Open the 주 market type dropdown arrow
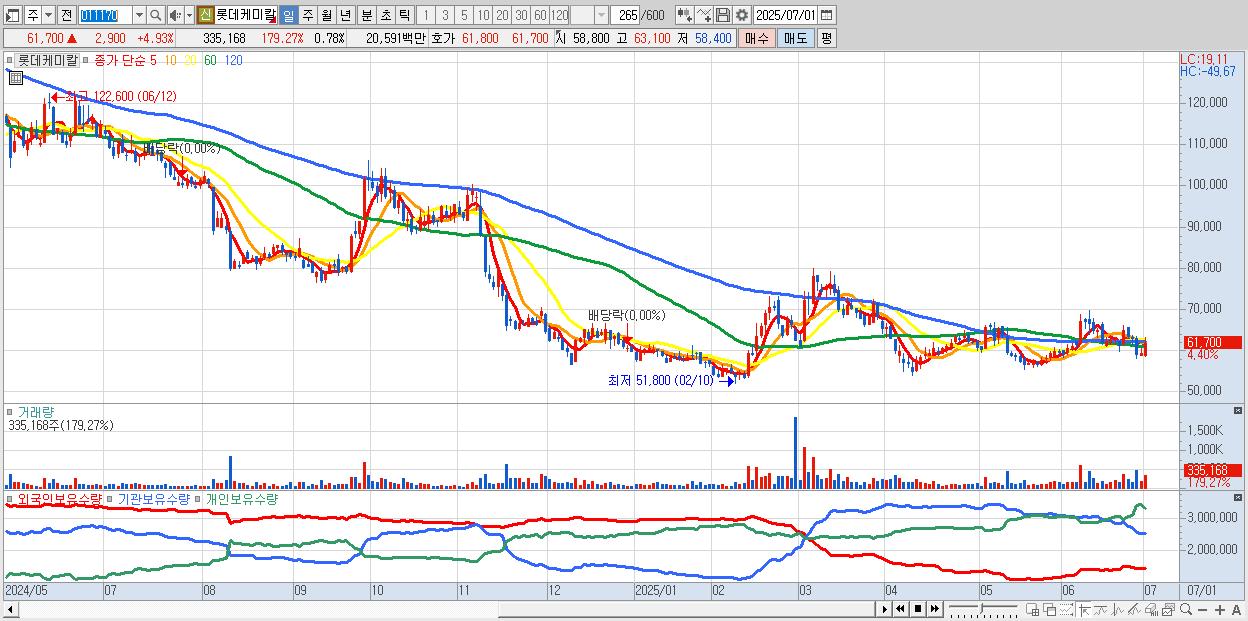This screenshot has width=1248, height=621. [48, 15]
